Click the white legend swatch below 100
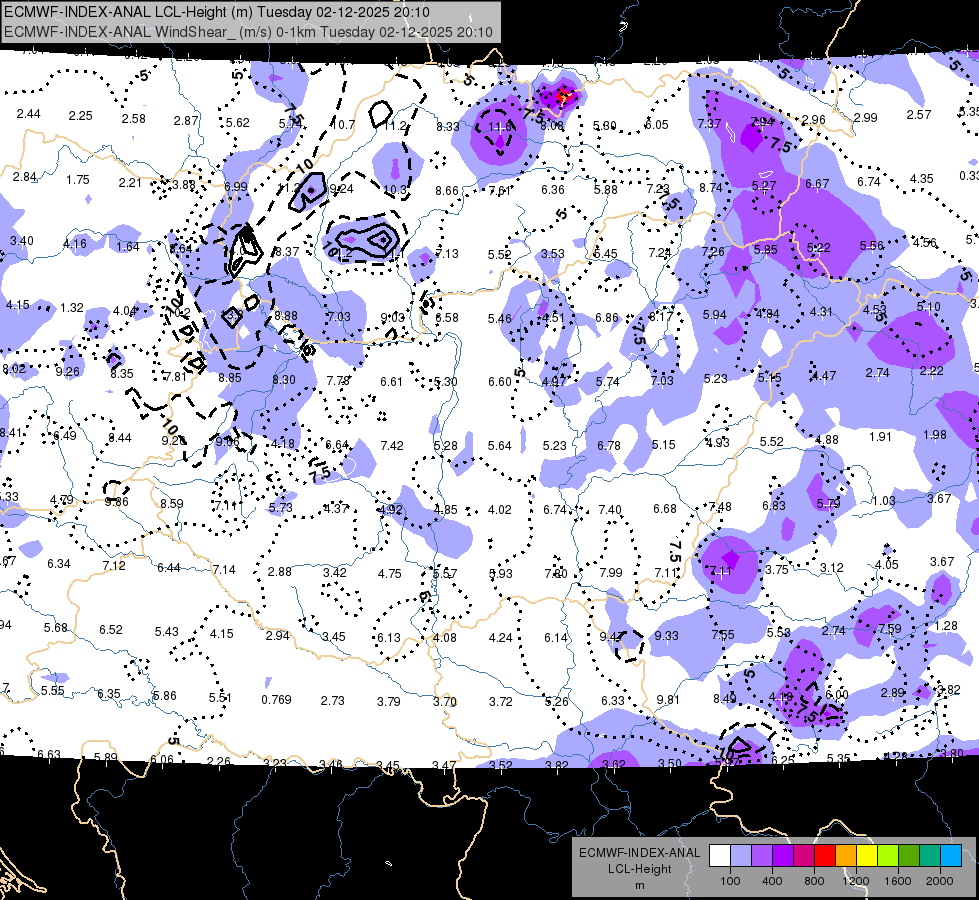 pos(720,856)
